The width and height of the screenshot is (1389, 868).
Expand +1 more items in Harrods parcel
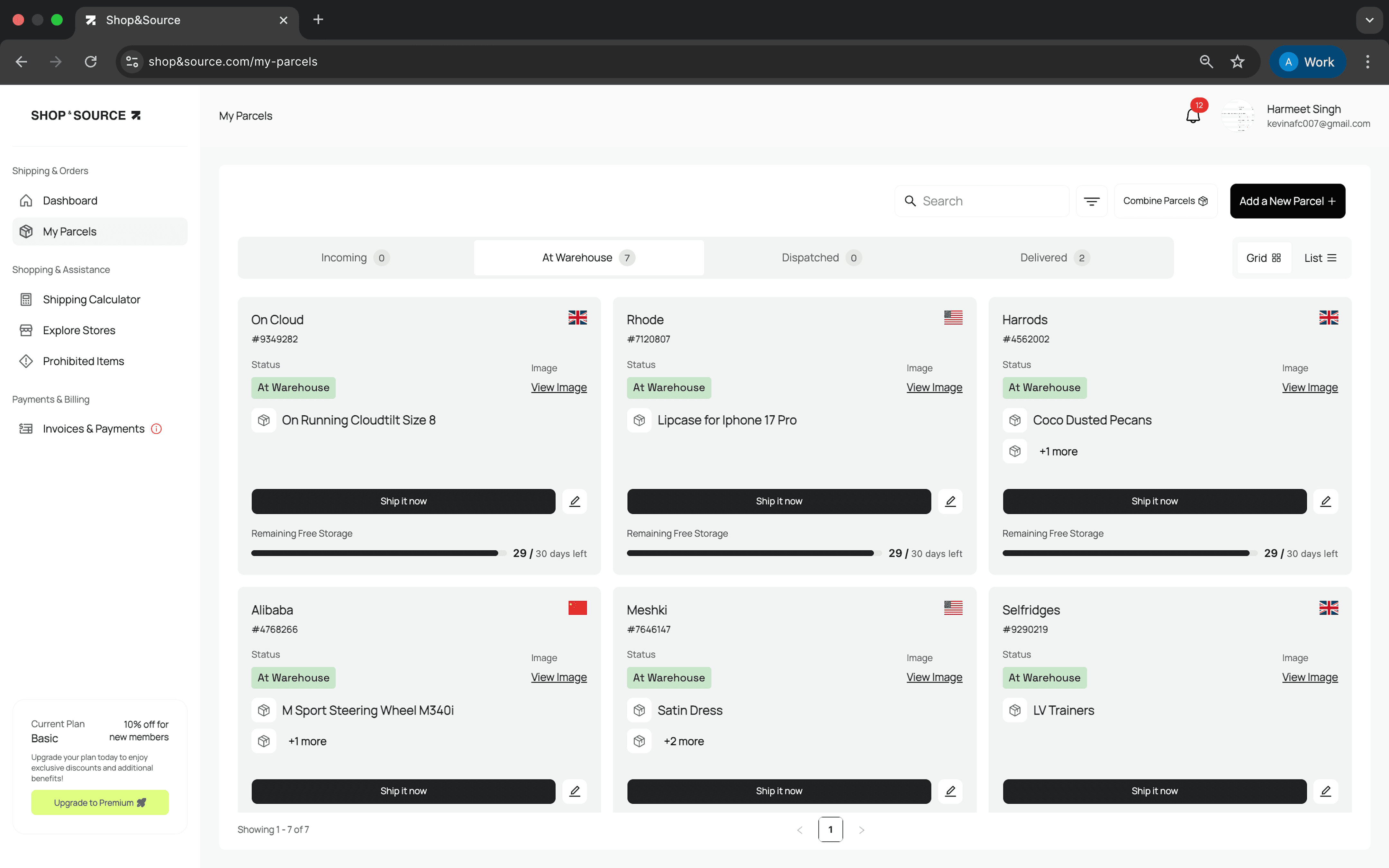(x=1058, y=451)
